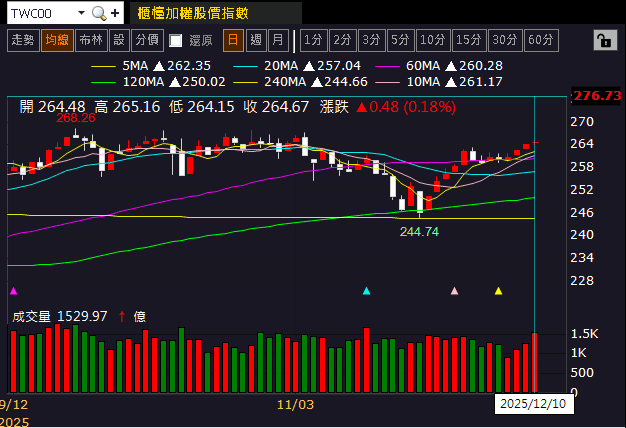Select the 30分 interval

(505, 40)
